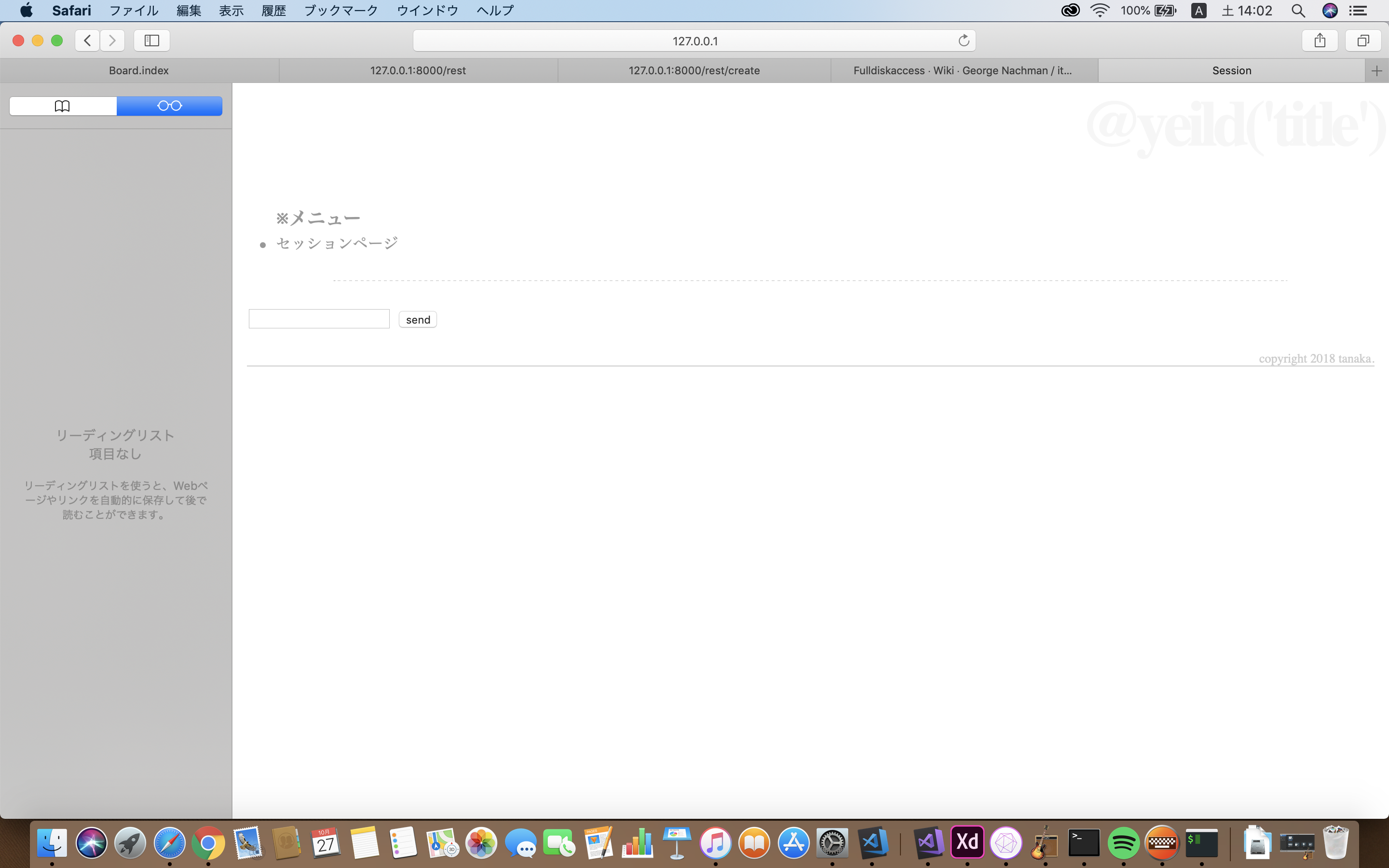
Task: Open the ヘルプ menu
Action: click(x=495, y=10)
